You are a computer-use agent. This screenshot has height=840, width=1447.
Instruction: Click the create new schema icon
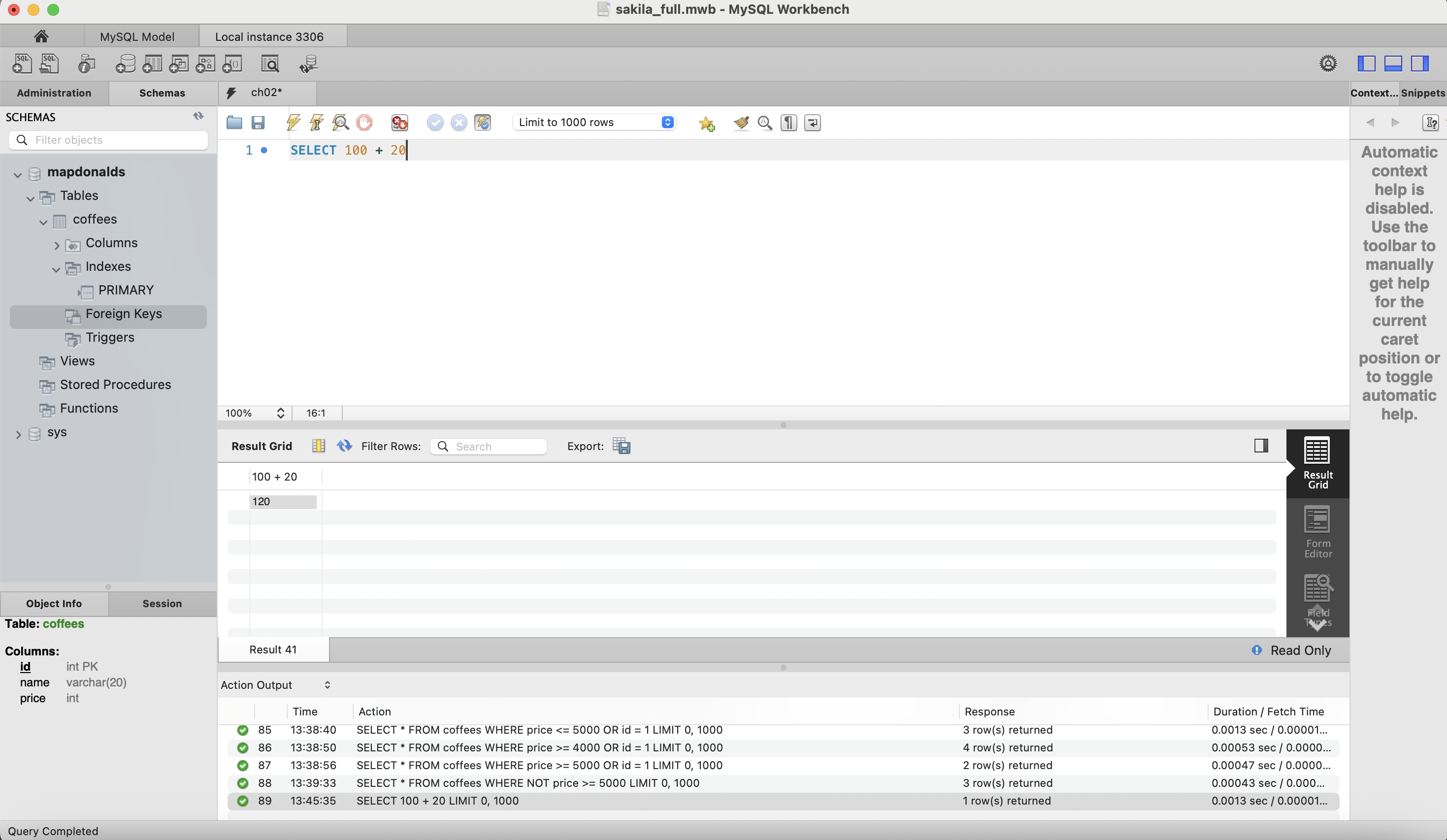tap(125, 64)
